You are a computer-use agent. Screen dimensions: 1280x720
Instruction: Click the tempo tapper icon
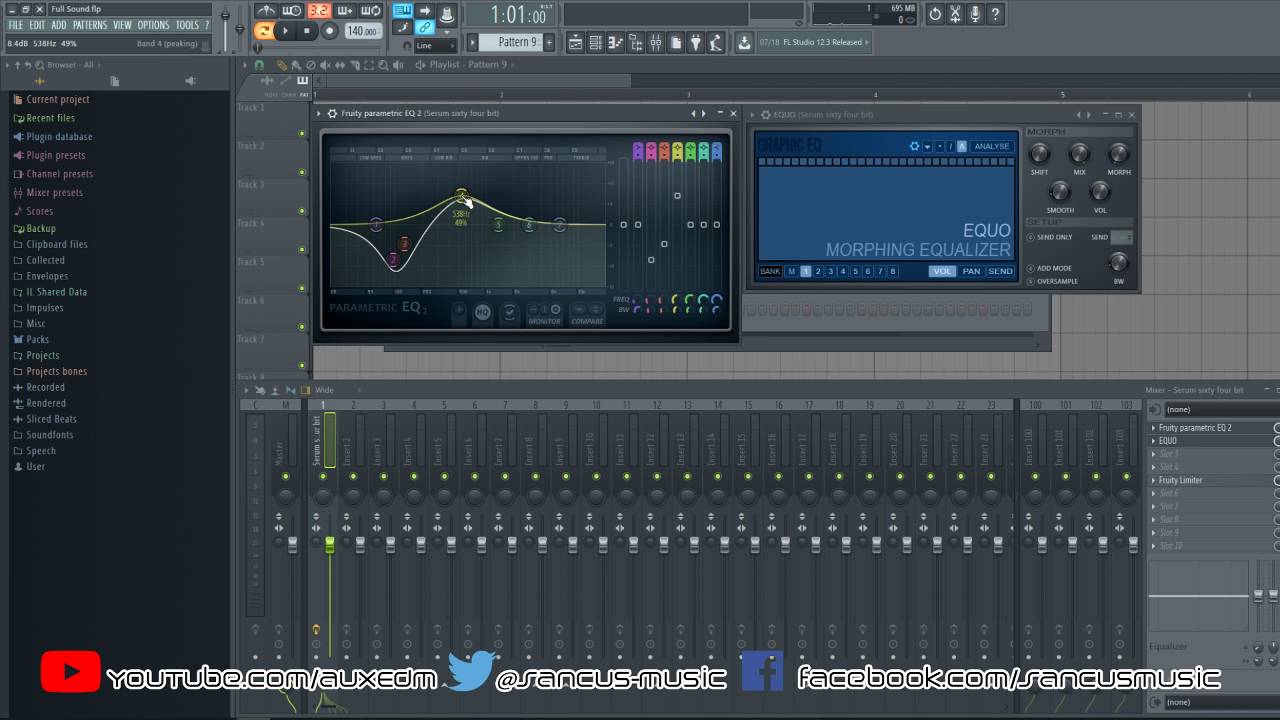(716, 42)
